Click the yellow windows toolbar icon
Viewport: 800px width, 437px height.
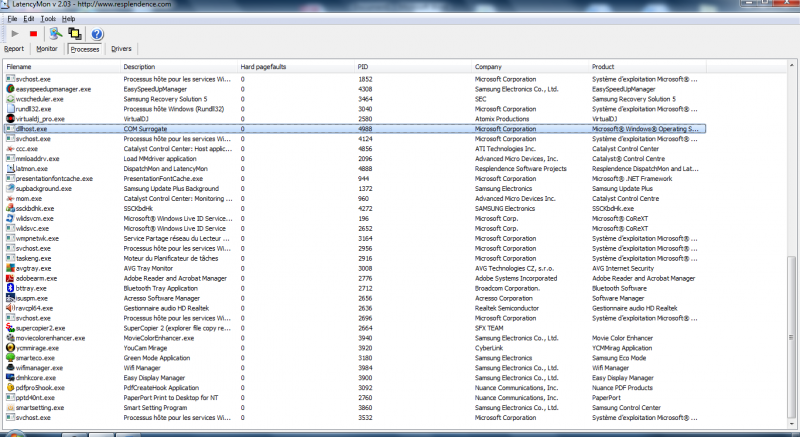pos(75,34)
